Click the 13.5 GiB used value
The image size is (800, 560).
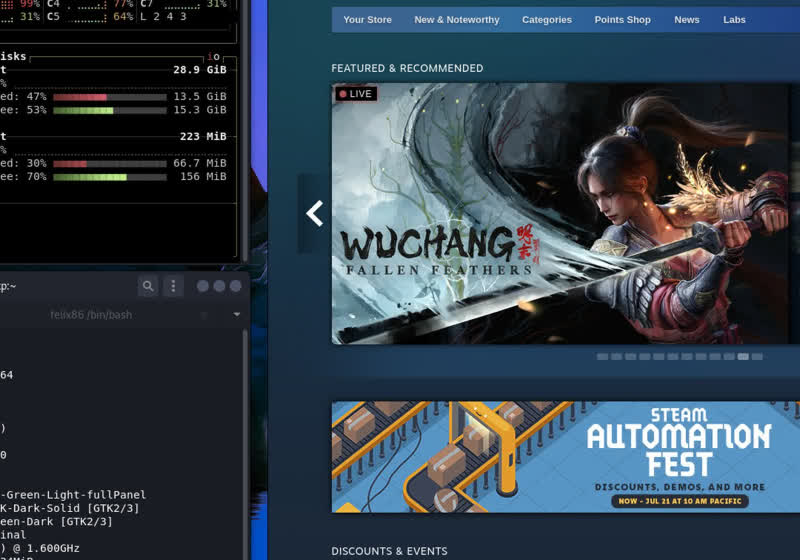click(199, 96)
